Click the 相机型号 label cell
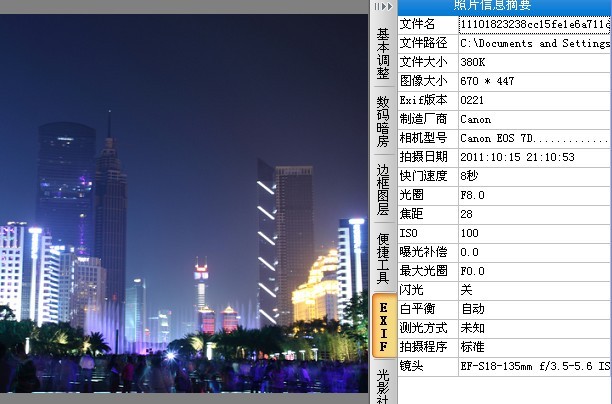 click(x=428, y=138)
